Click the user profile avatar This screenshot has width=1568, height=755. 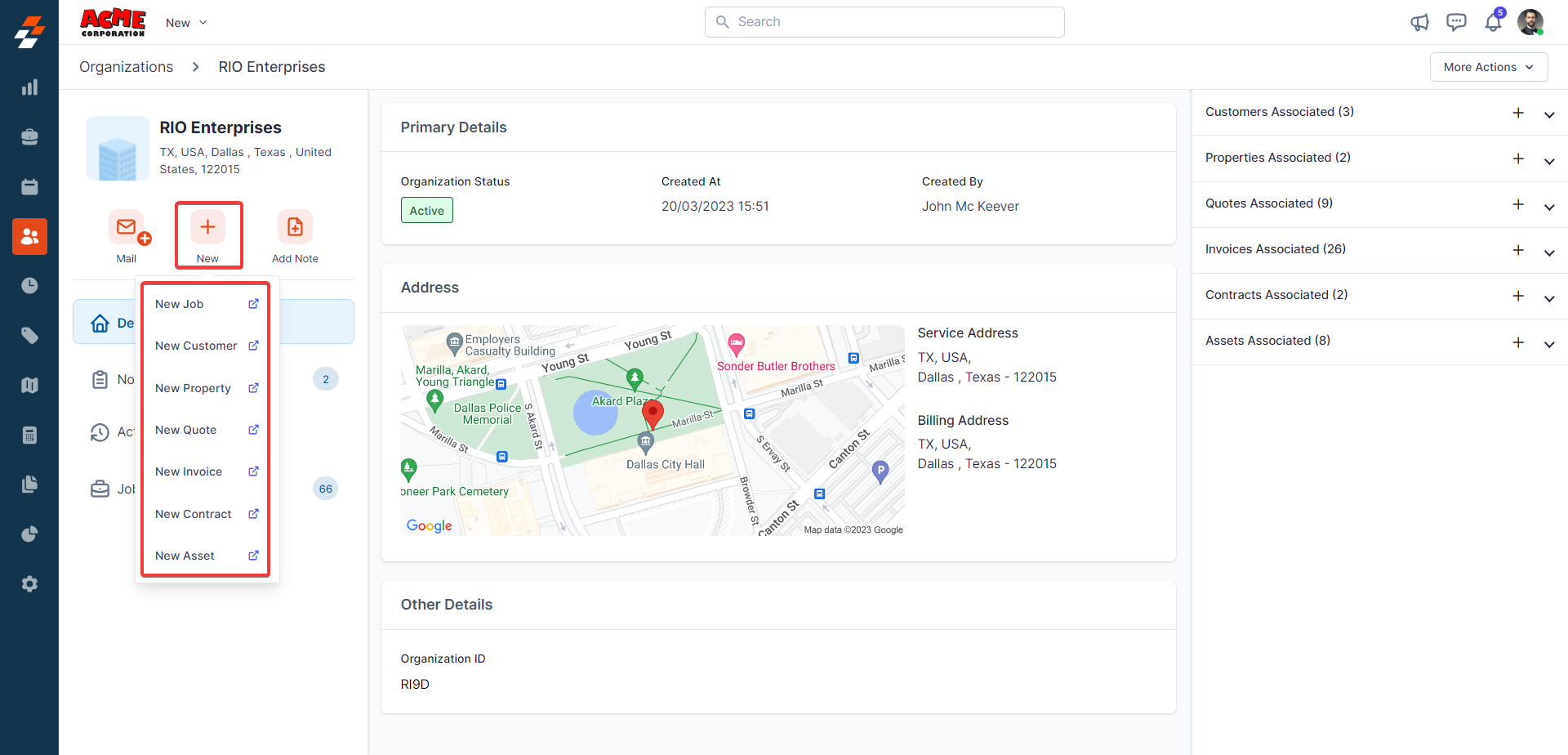coord(1530,22)
